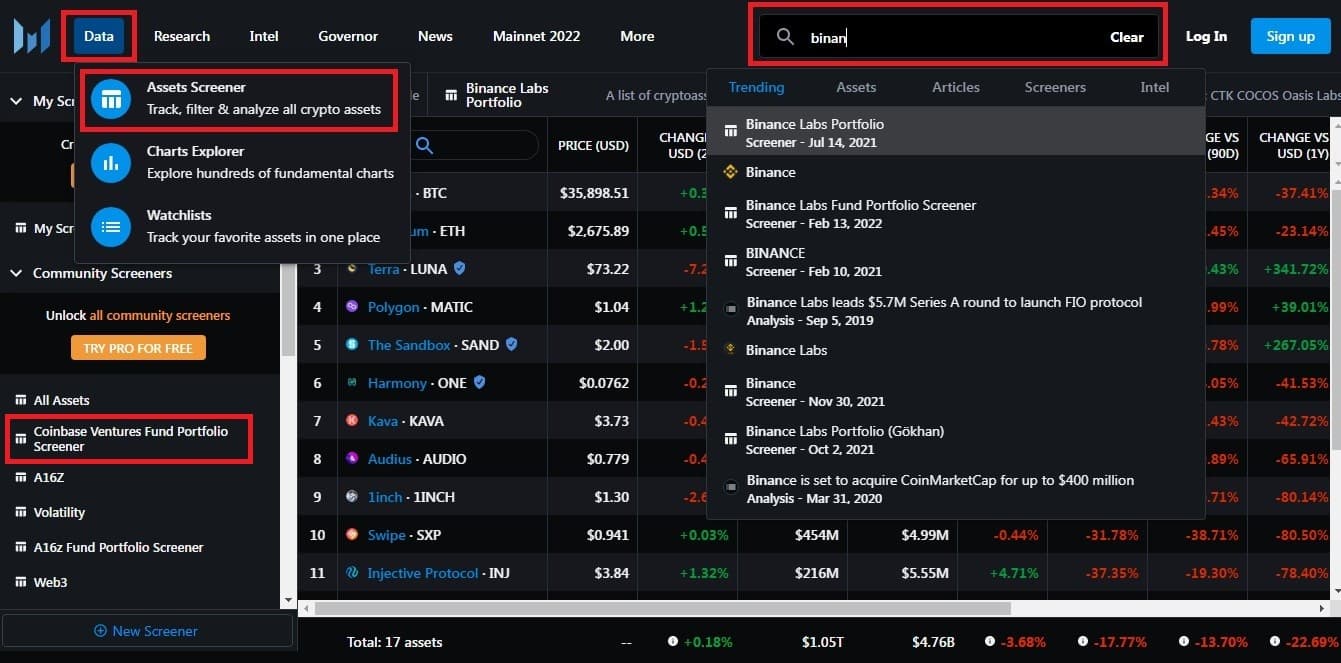The image size is (1341, 663).
Task: Collapse the Community Screeners section
Action: [x=17, y=273]
